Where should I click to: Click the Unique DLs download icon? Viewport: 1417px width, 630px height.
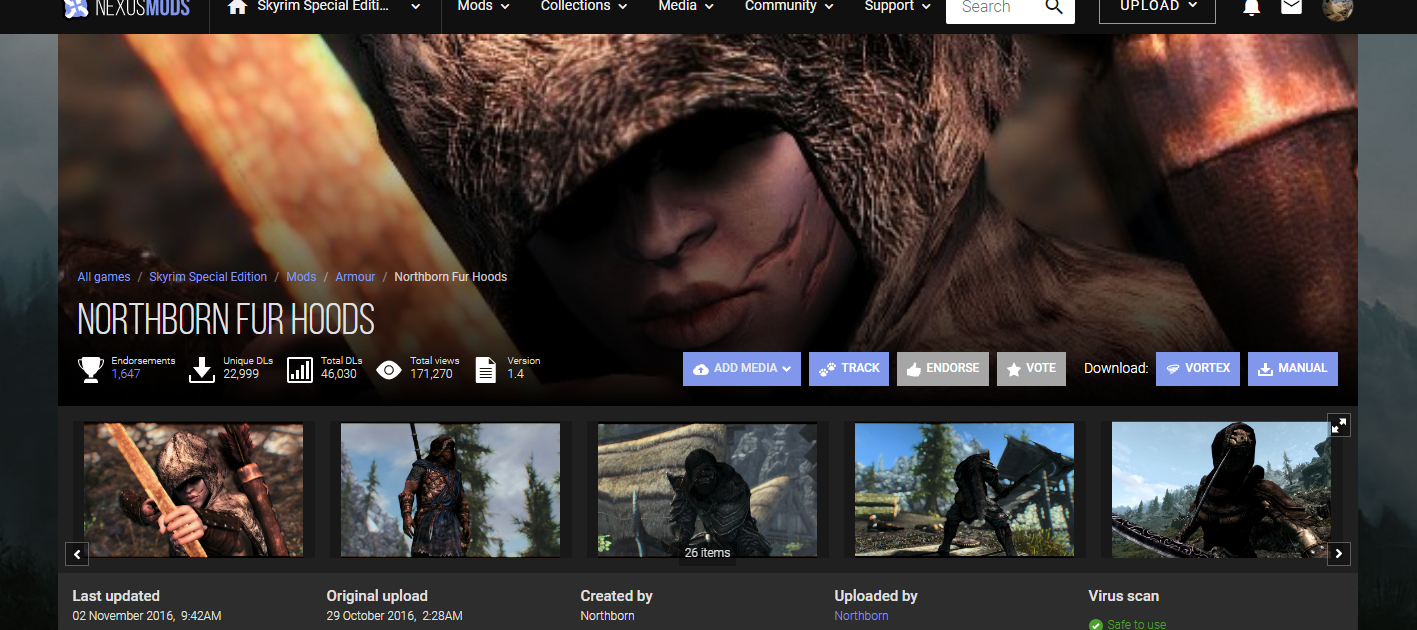click(x=202, y=370)
